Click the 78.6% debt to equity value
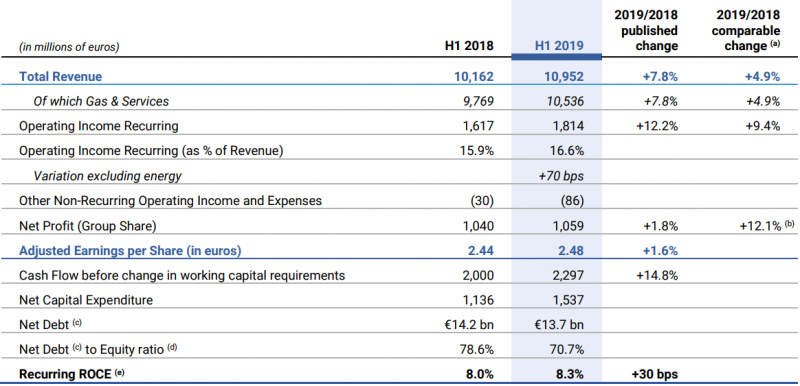Image resolution: width=800 pixels, height=386 pixels. (476, 350)
